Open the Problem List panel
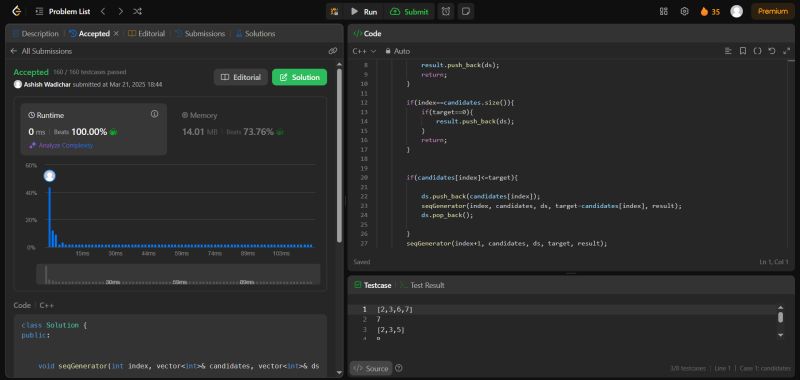 point(62,11)
